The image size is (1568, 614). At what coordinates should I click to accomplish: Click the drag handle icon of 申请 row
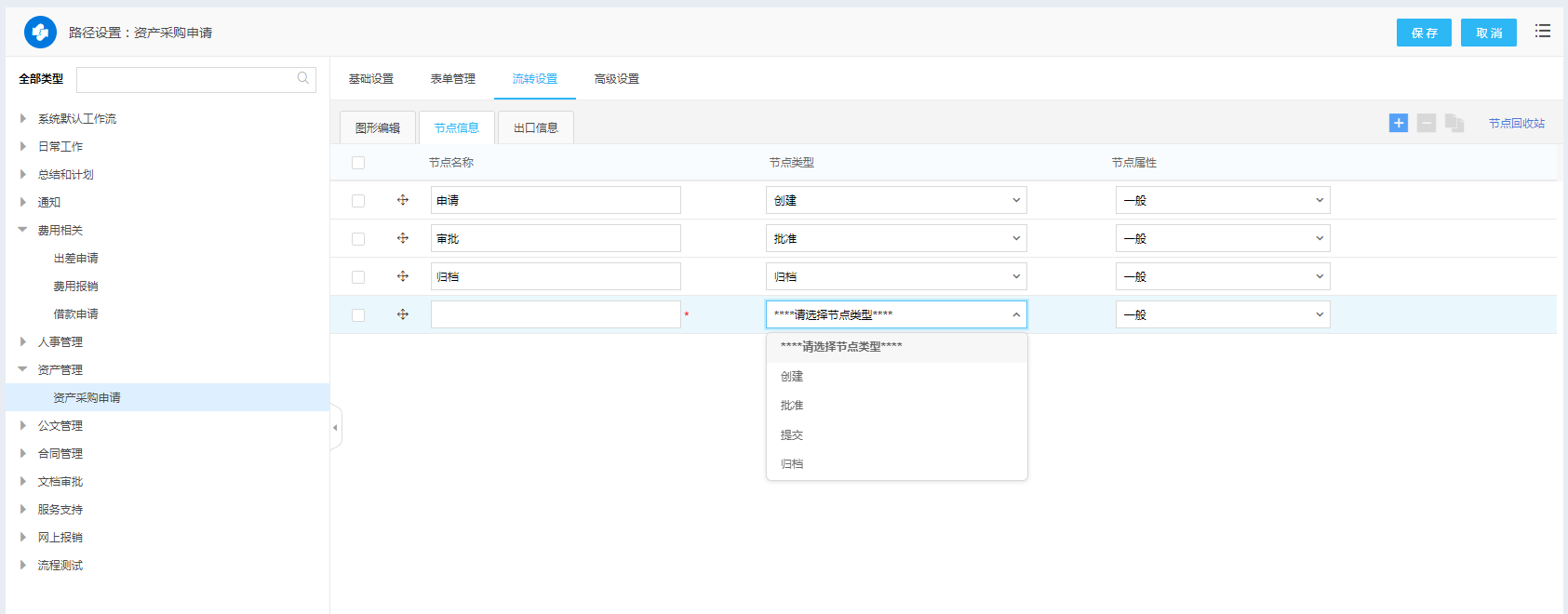coord(403,200)
